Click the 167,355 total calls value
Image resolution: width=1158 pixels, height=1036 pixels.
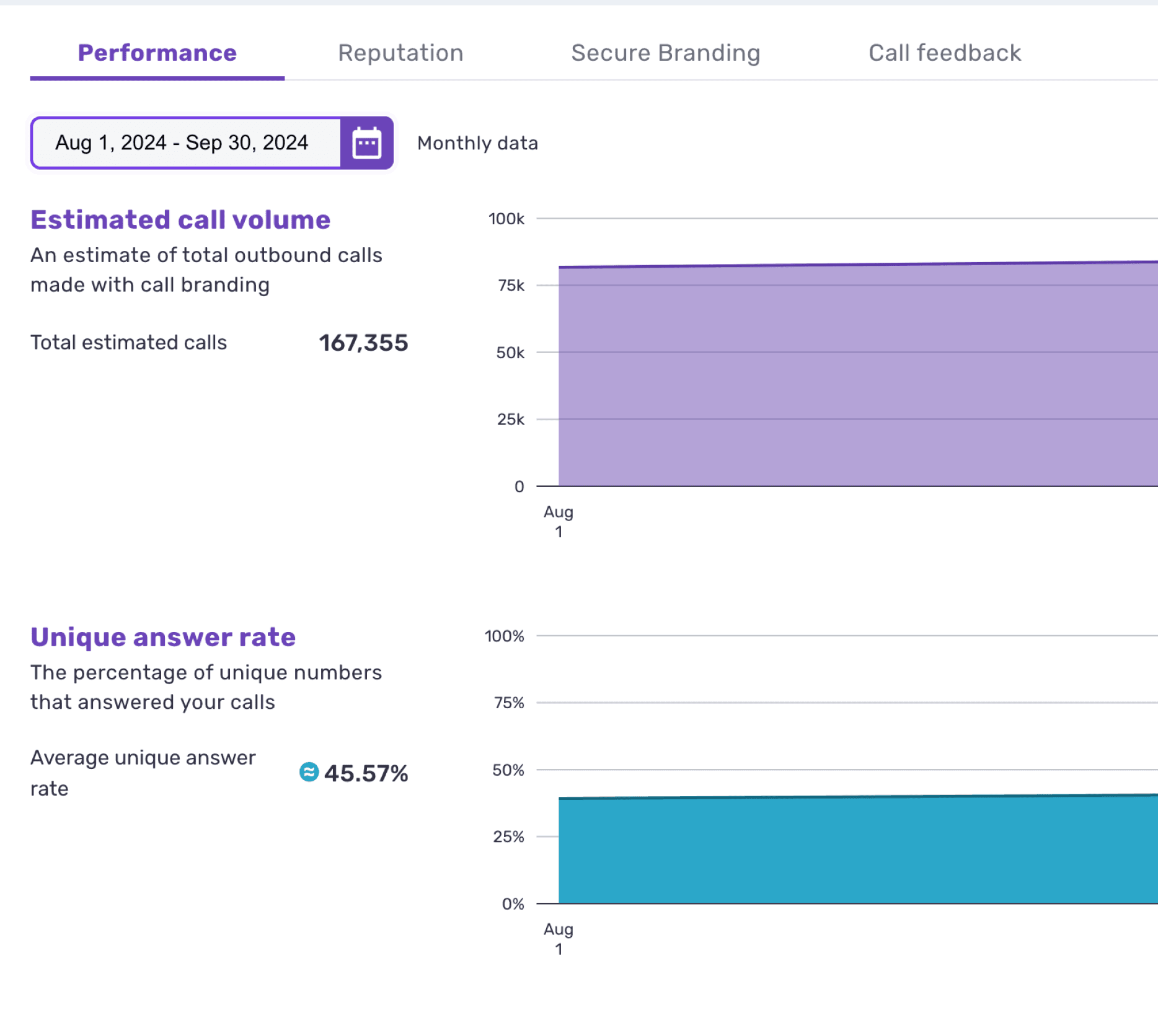(x=363, y=343)
